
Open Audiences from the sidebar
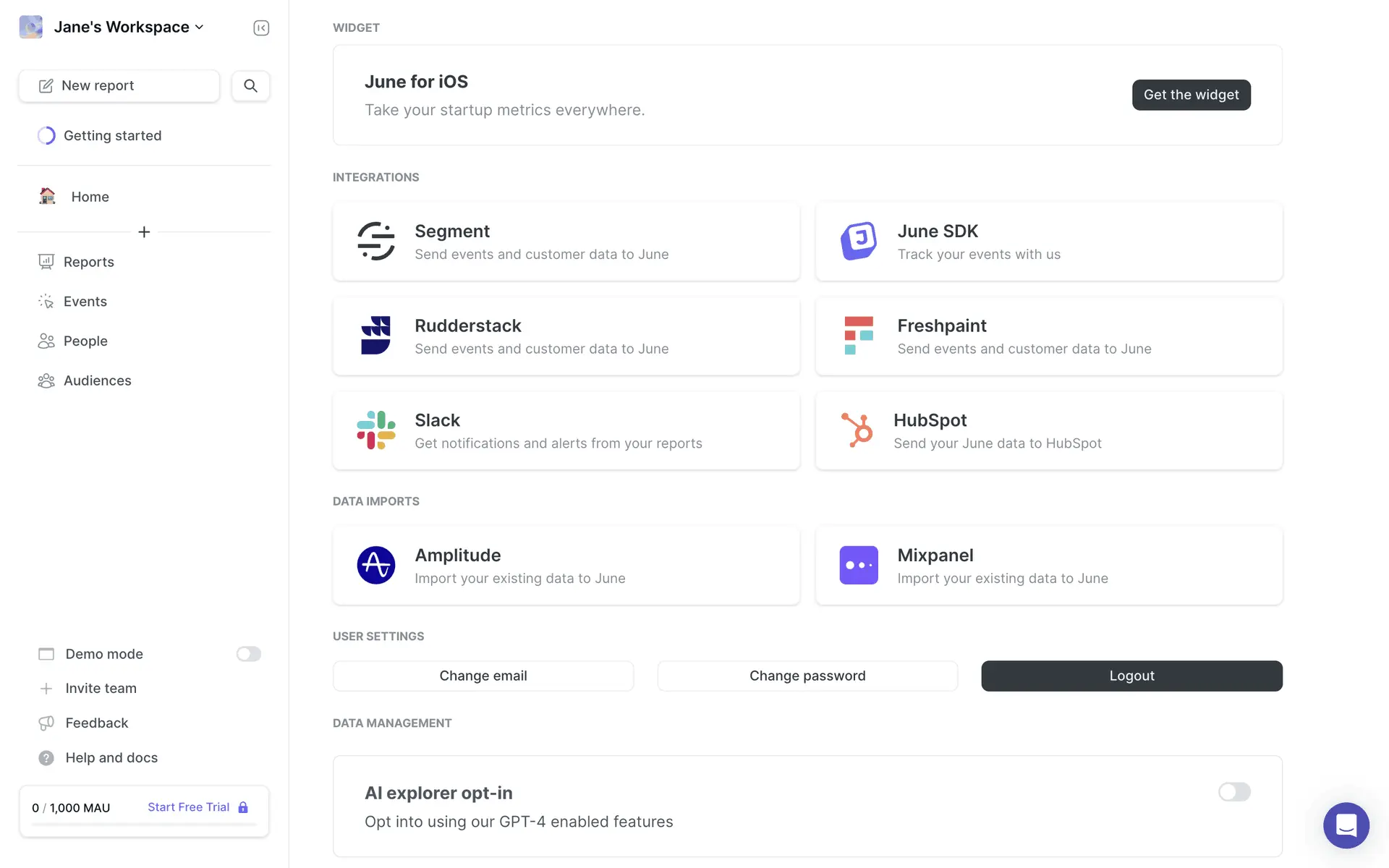pos(97,380)
